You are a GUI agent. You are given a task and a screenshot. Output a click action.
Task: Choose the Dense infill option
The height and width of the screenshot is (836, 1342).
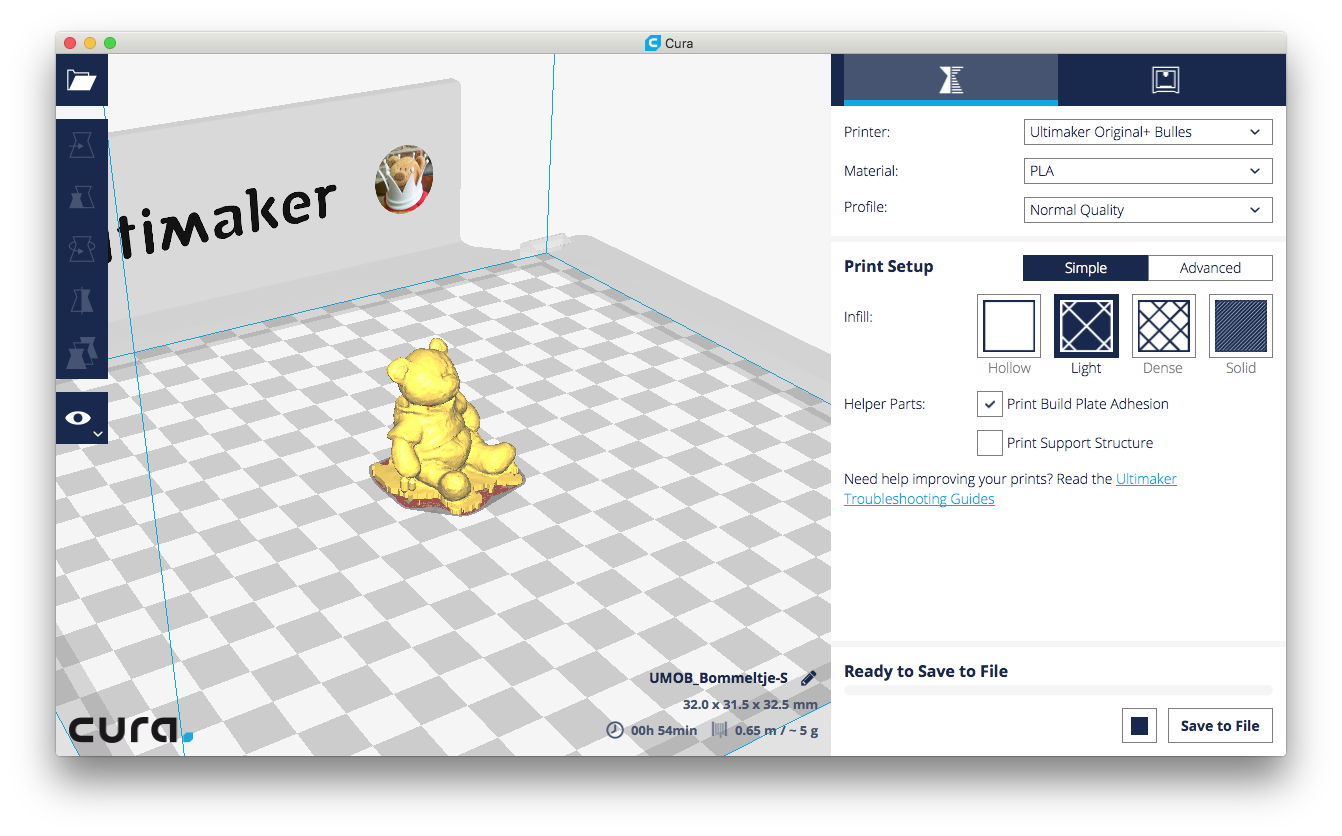coord(1163,326)
